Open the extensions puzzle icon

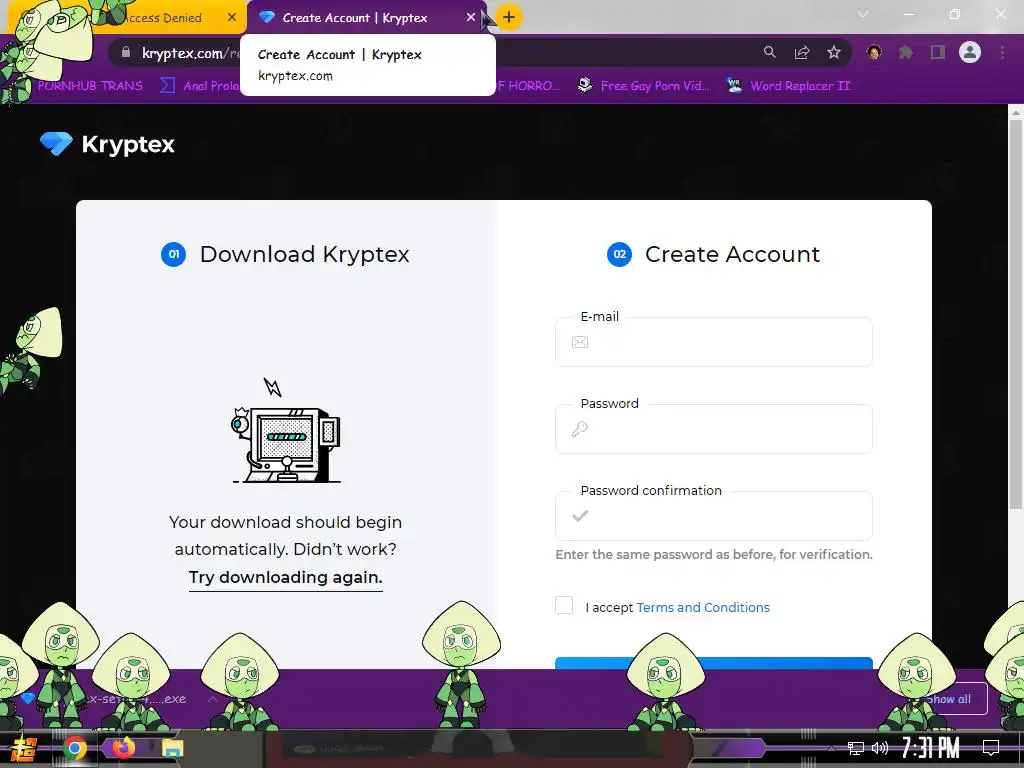tap(906, 52)
